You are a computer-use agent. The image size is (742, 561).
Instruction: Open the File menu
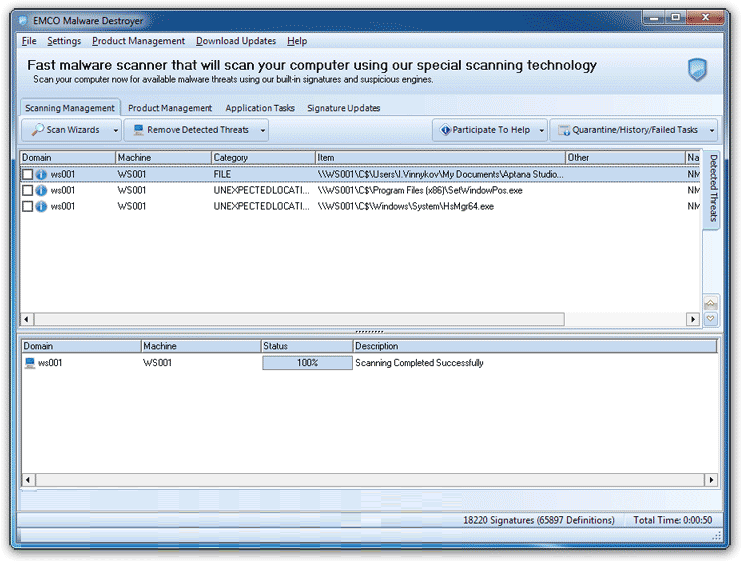(x=29, y=41)
